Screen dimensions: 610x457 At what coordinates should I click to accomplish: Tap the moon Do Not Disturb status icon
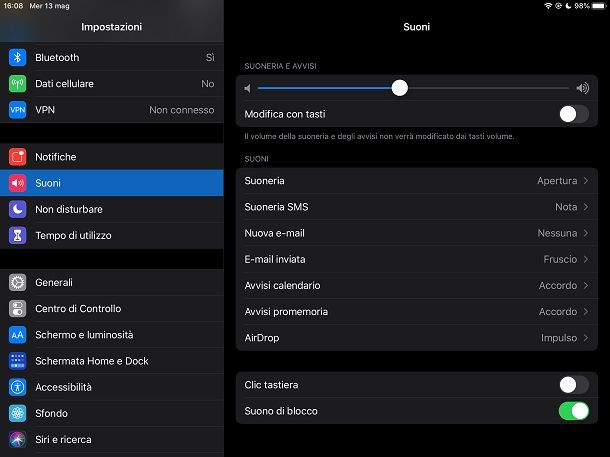(x=568, y=6)
